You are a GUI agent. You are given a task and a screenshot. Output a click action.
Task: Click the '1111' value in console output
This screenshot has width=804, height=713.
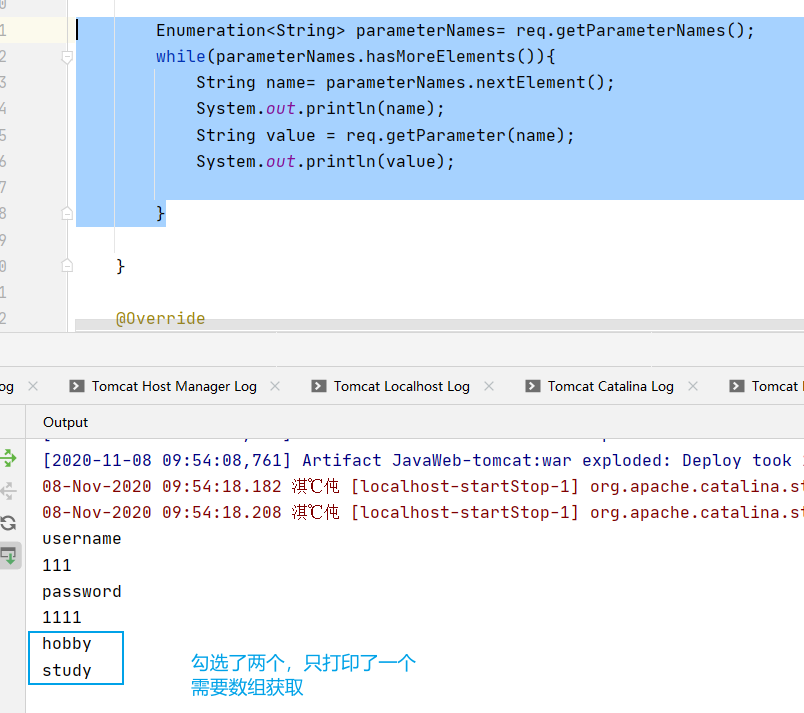(62, 617)
